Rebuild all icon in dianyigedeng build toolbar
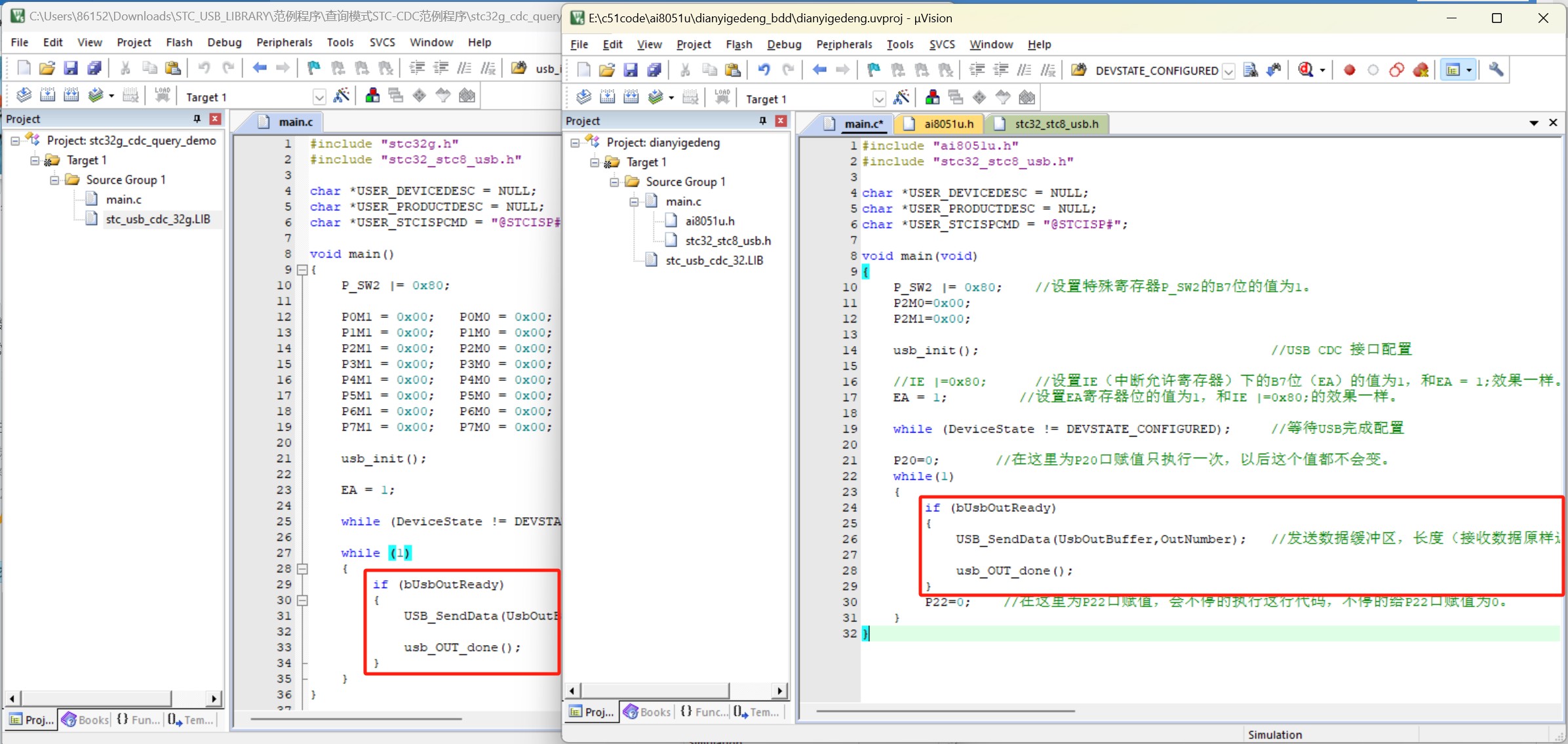 631,98
